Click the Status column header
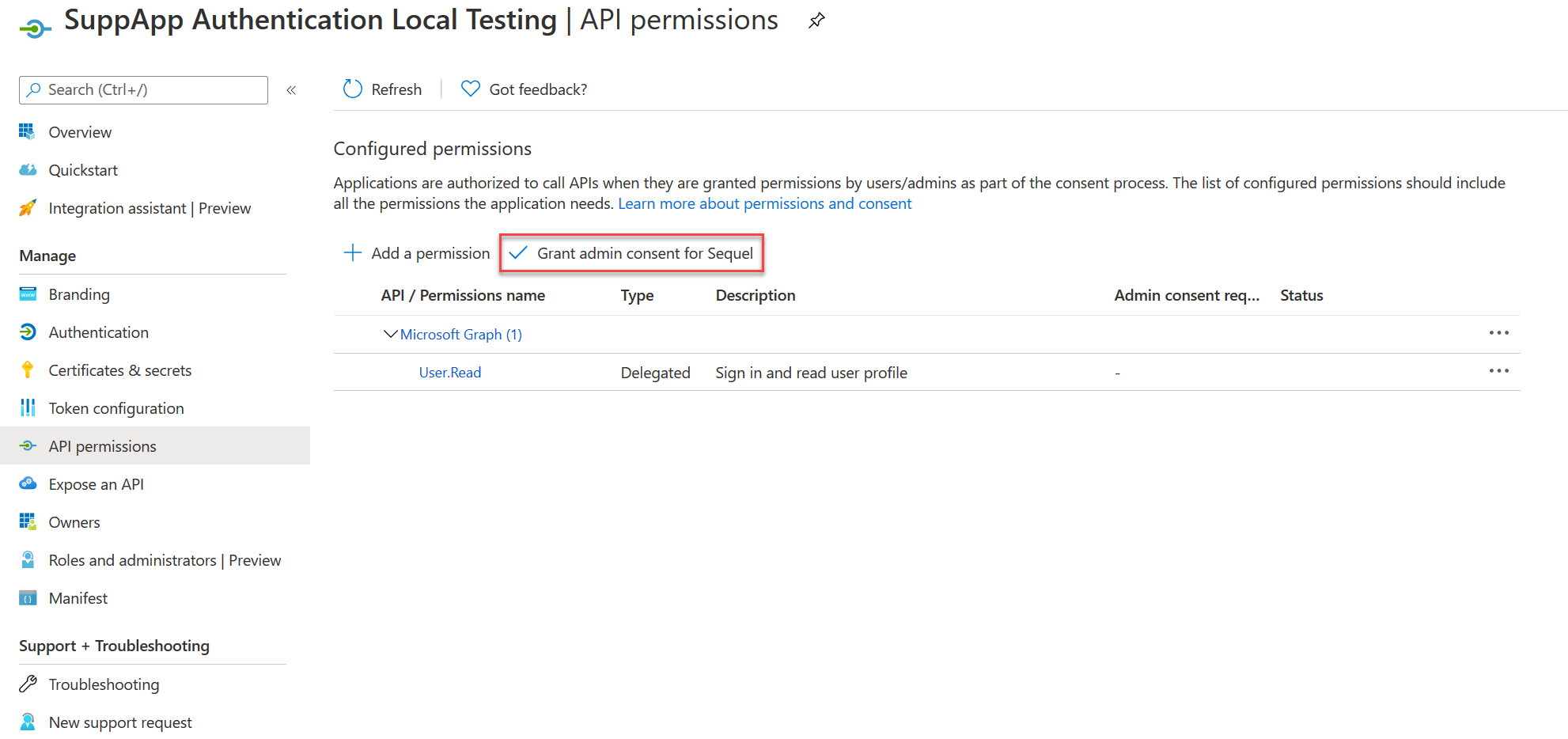This screenshot has height=739, width=1568. pos(1301,295)
